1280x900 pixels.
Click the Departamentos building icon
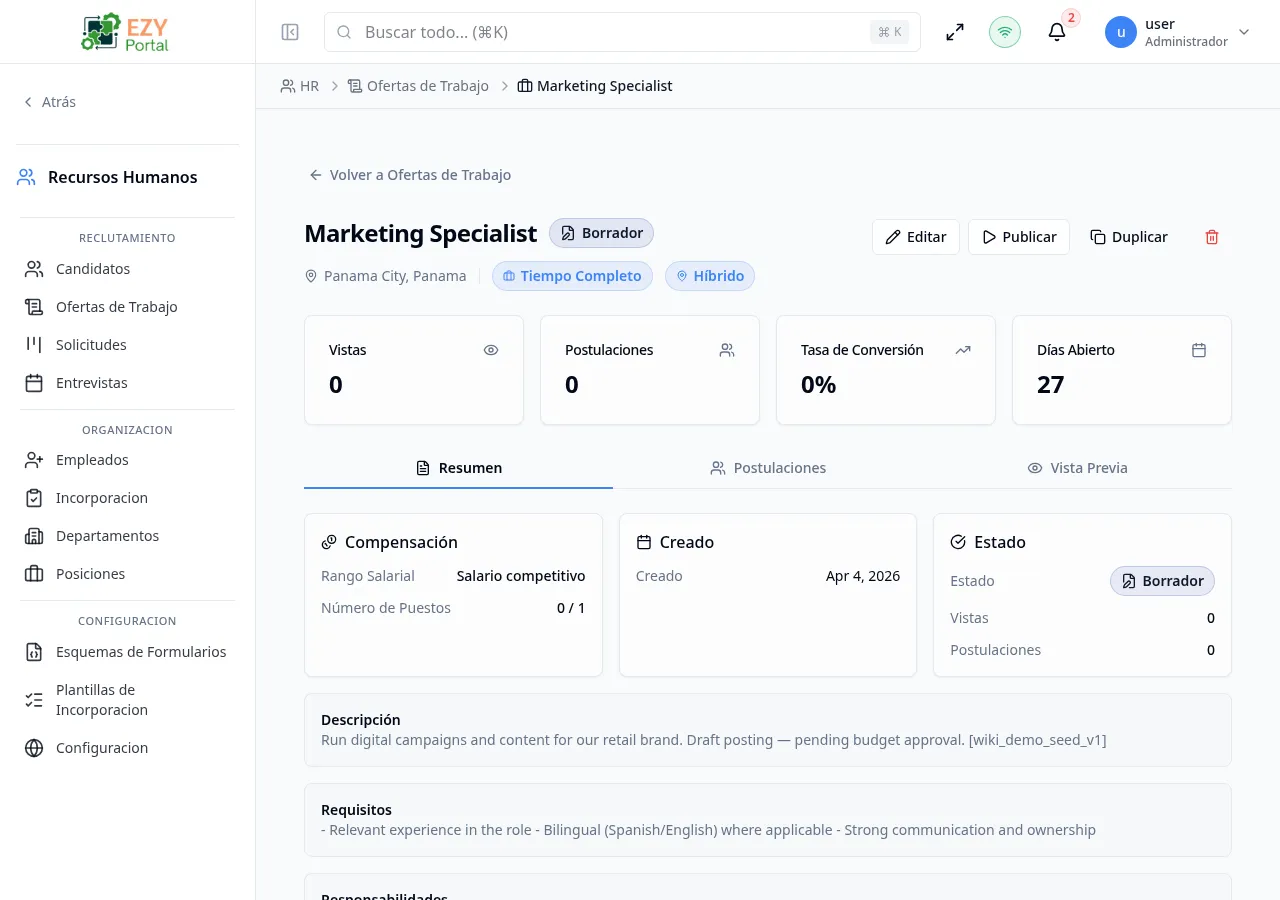34,536
